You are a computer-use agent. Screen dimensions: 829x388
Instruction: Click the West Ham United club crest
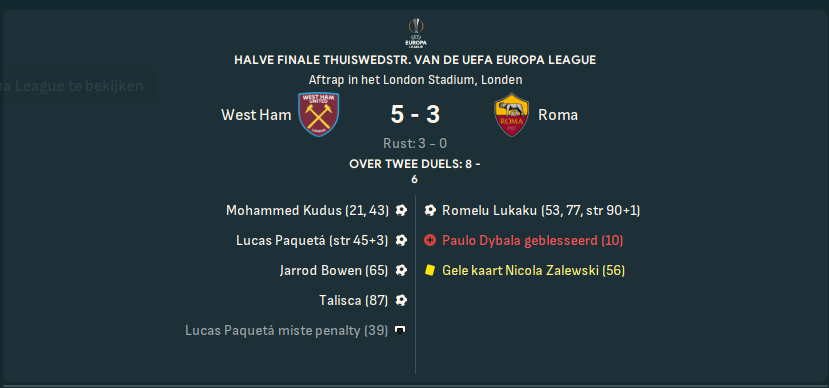(318, 115)
